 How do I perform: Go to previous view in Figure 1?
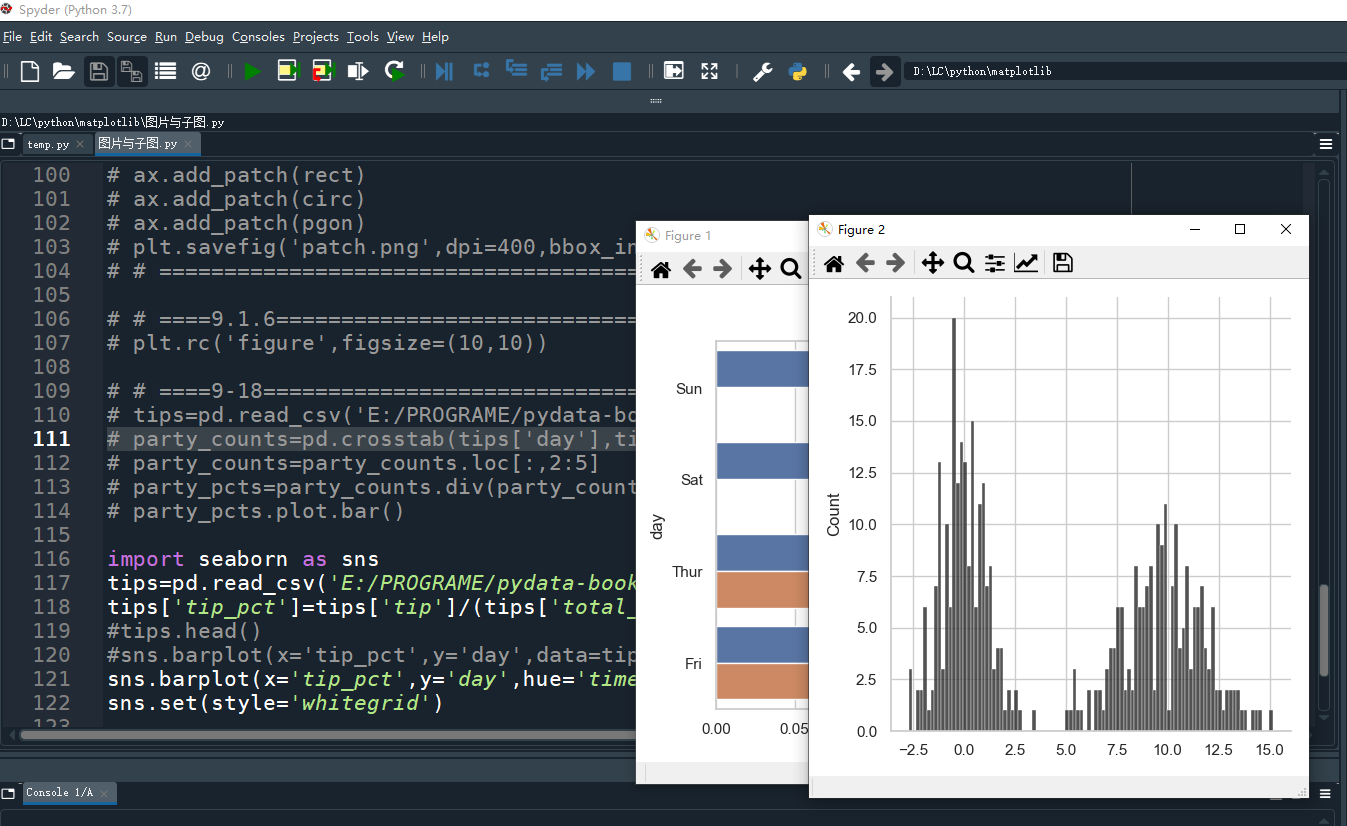click(x=692, y=269)
